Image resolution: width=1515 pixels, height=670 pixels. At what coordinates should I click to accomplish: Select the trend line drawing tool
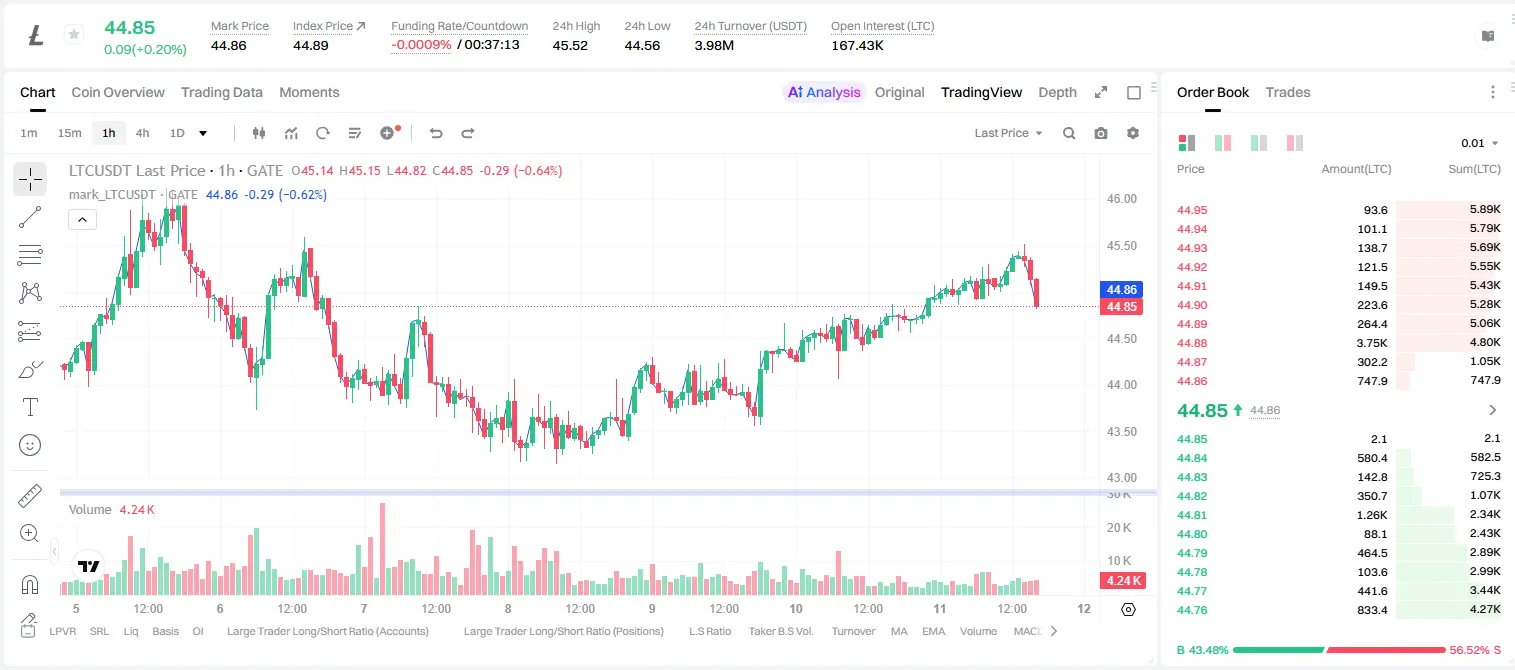(x=30, y=217)
